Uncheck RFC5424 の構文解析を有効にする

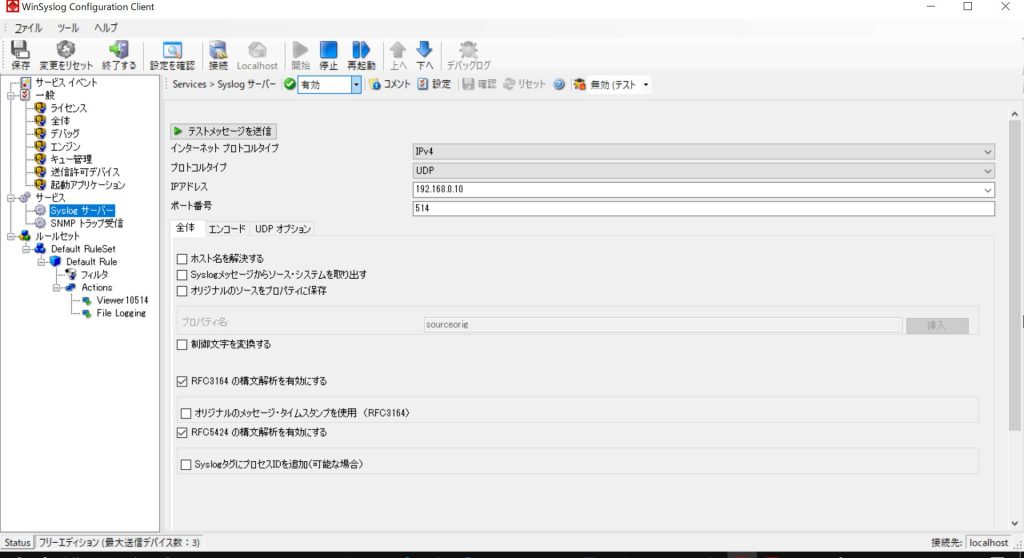(x=182, y=433)
